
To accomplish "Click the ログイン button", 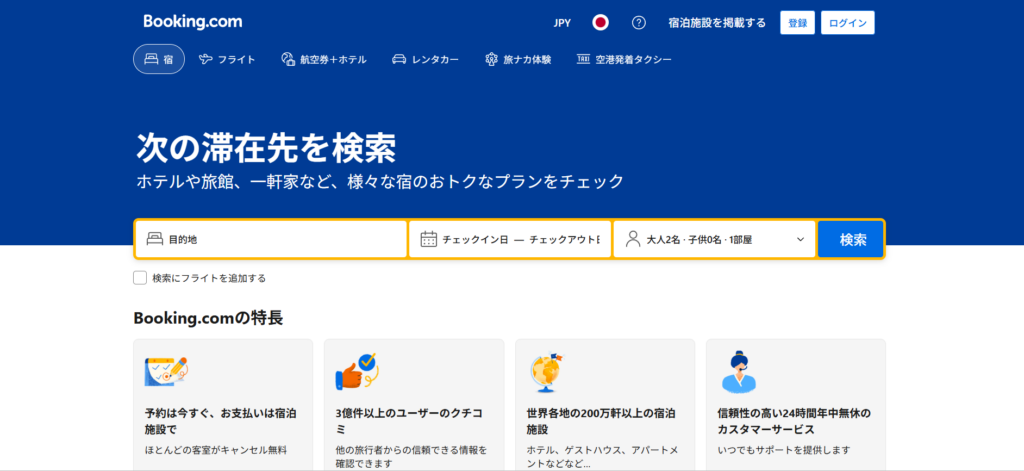I will (847, 22).
